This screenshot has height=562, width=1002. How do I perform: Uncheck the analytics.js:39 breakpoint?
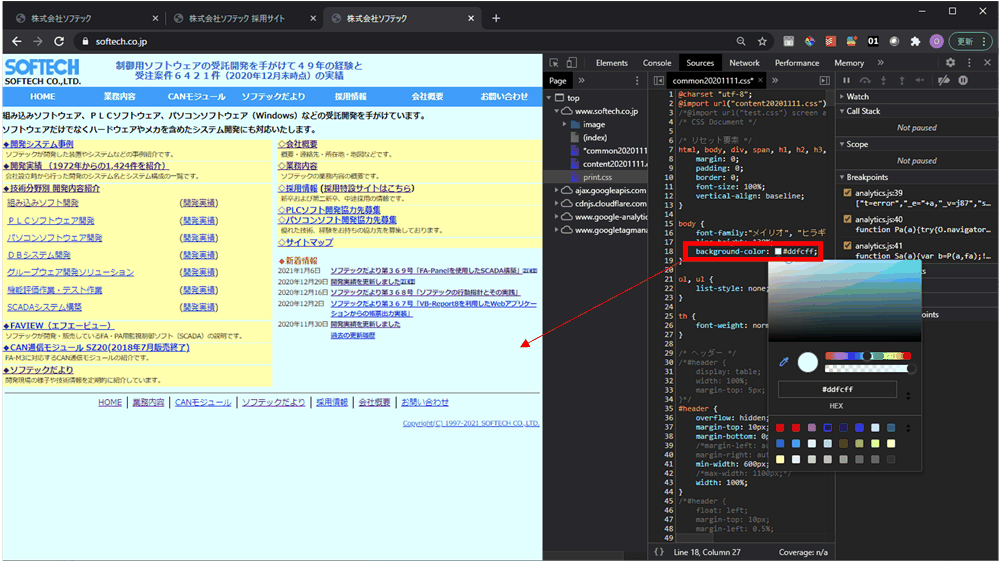(847, 192)
